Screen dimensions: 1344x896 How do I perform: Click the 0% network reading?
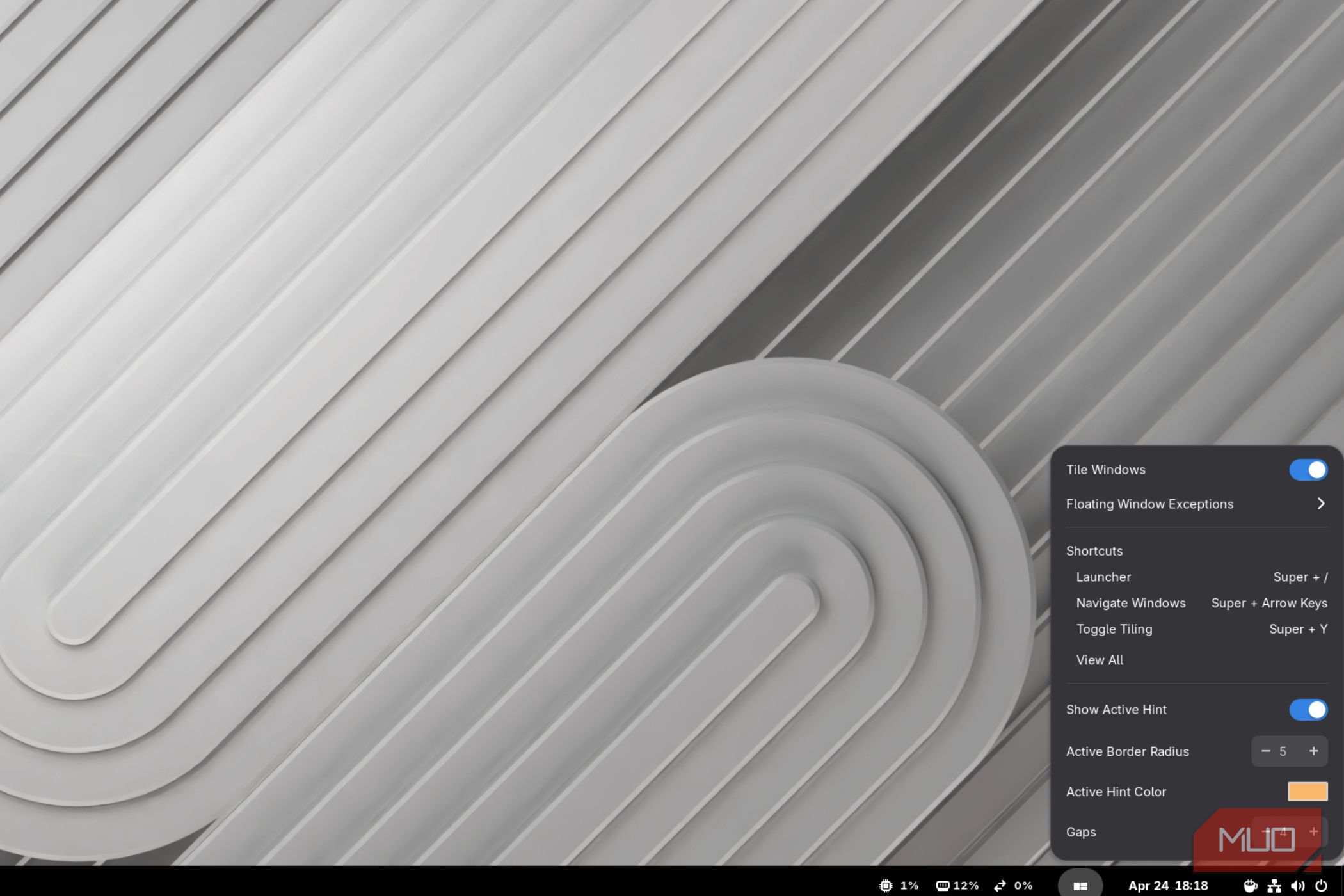(1023, 886)
